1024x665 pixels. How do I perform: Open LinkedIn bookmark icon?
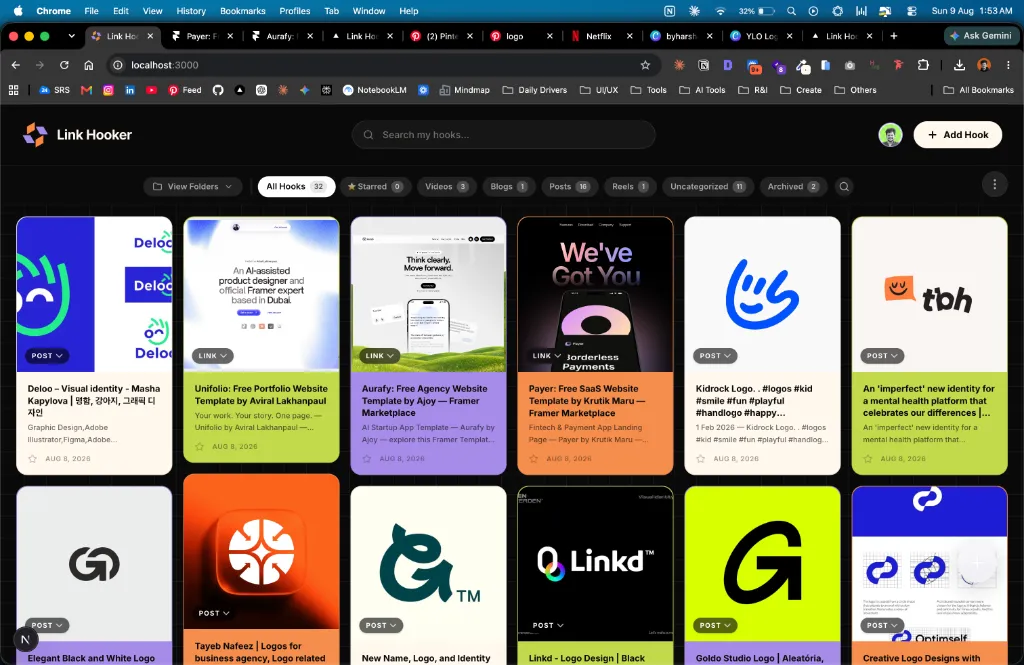130,90
